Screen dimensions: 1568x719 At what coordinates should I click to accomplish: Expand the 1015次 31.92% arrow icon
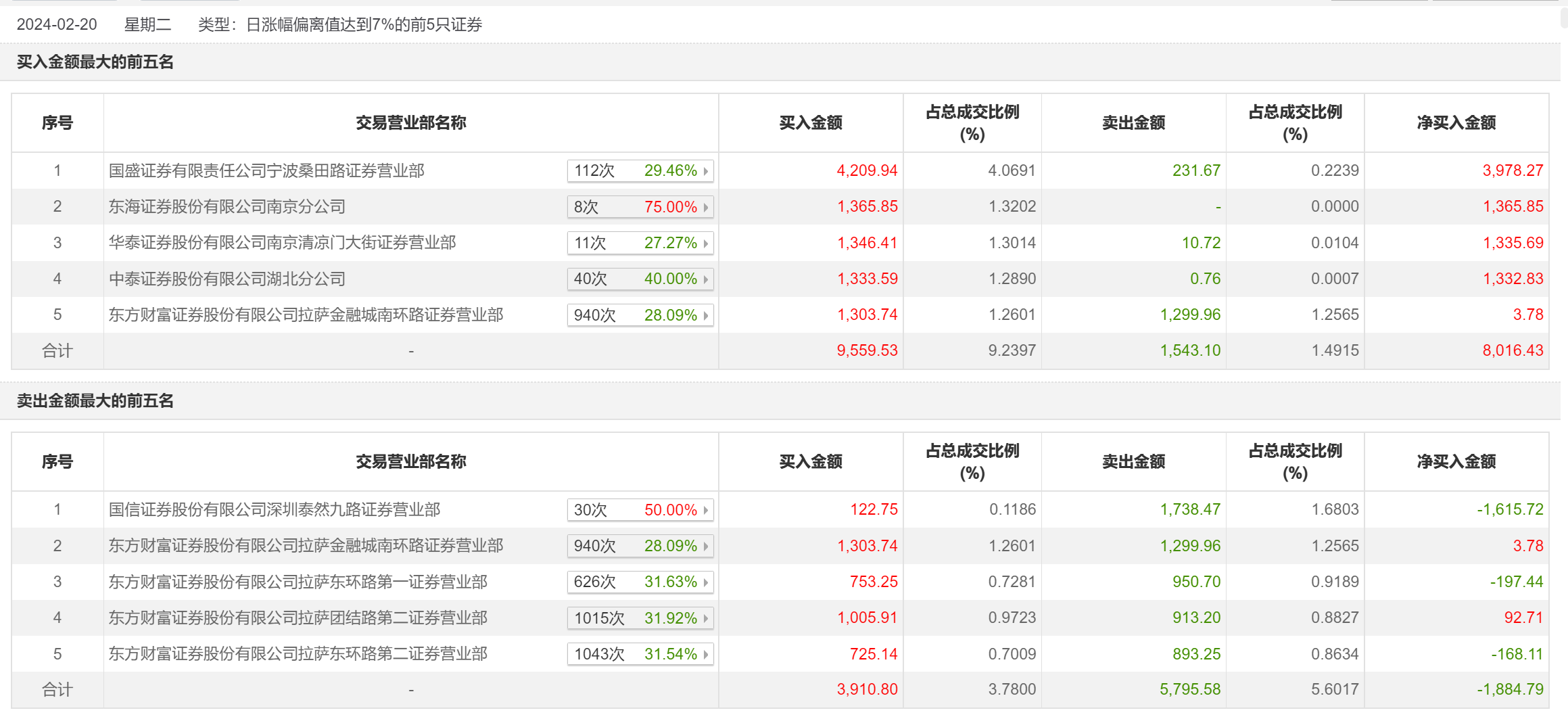705,618
